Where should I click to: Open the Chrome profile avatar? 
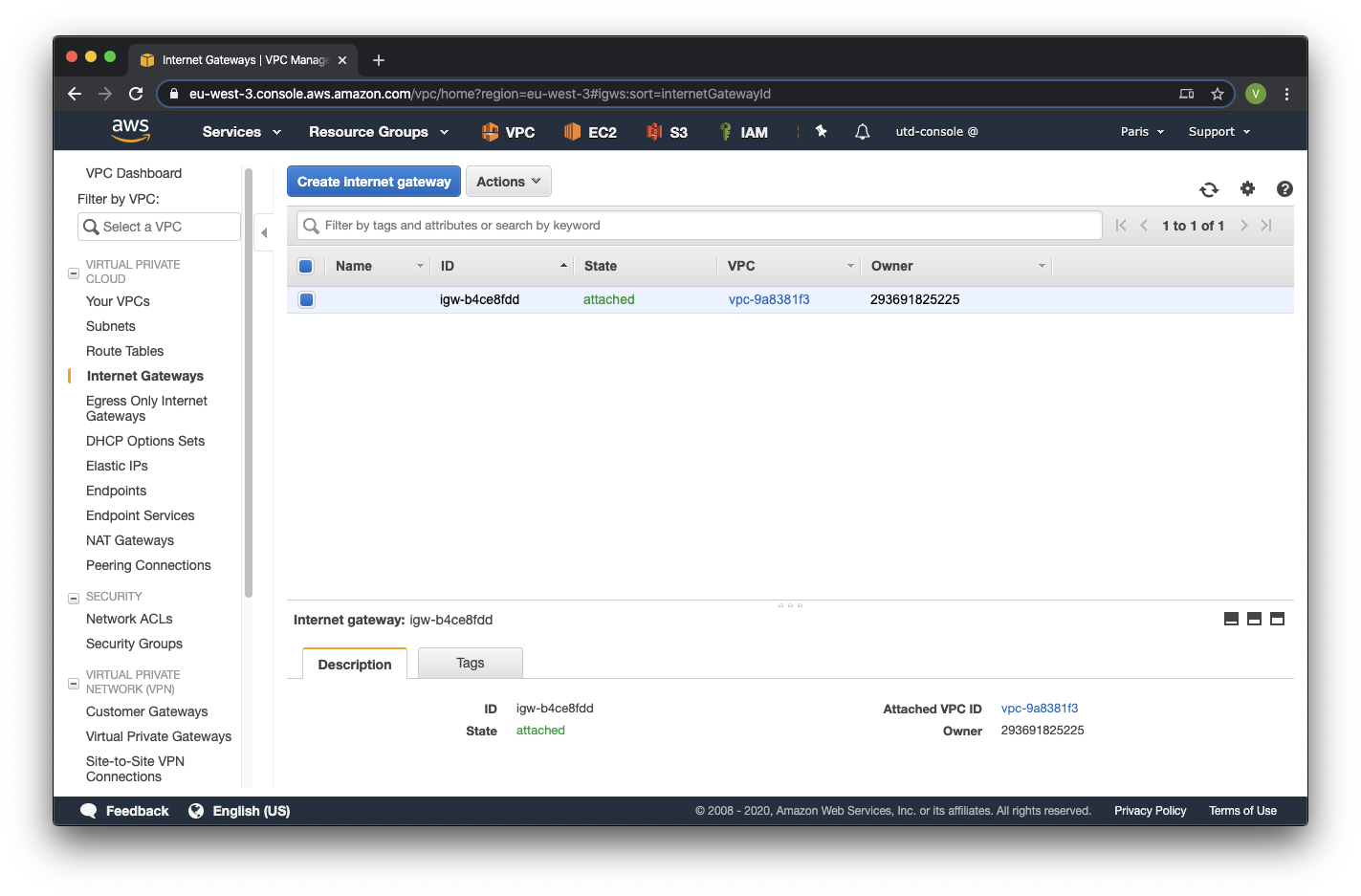tap(1256, 94)
